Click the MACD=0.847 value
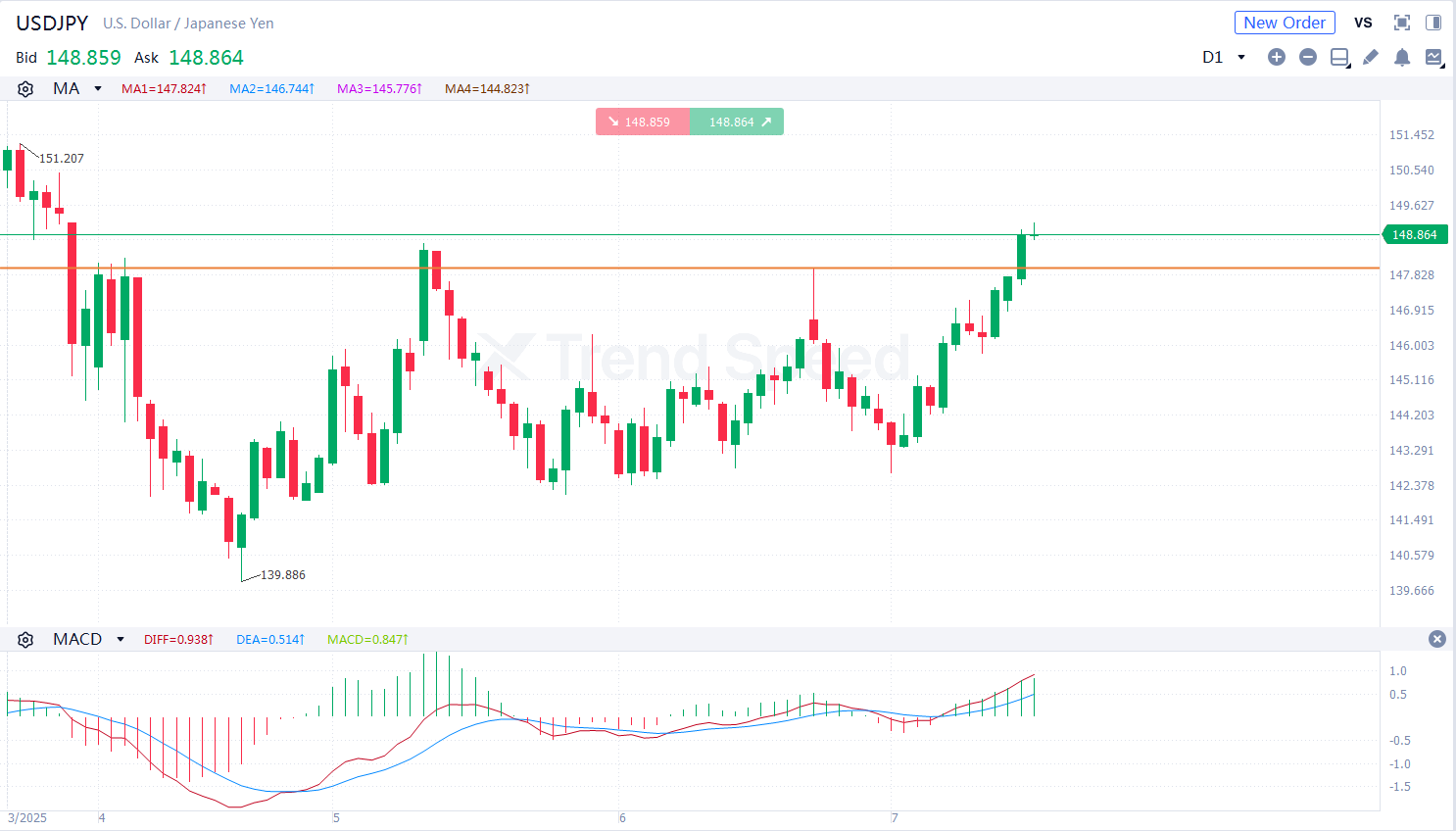The width and height of the screenshot is (1456, 831). (x=367, y=639)
